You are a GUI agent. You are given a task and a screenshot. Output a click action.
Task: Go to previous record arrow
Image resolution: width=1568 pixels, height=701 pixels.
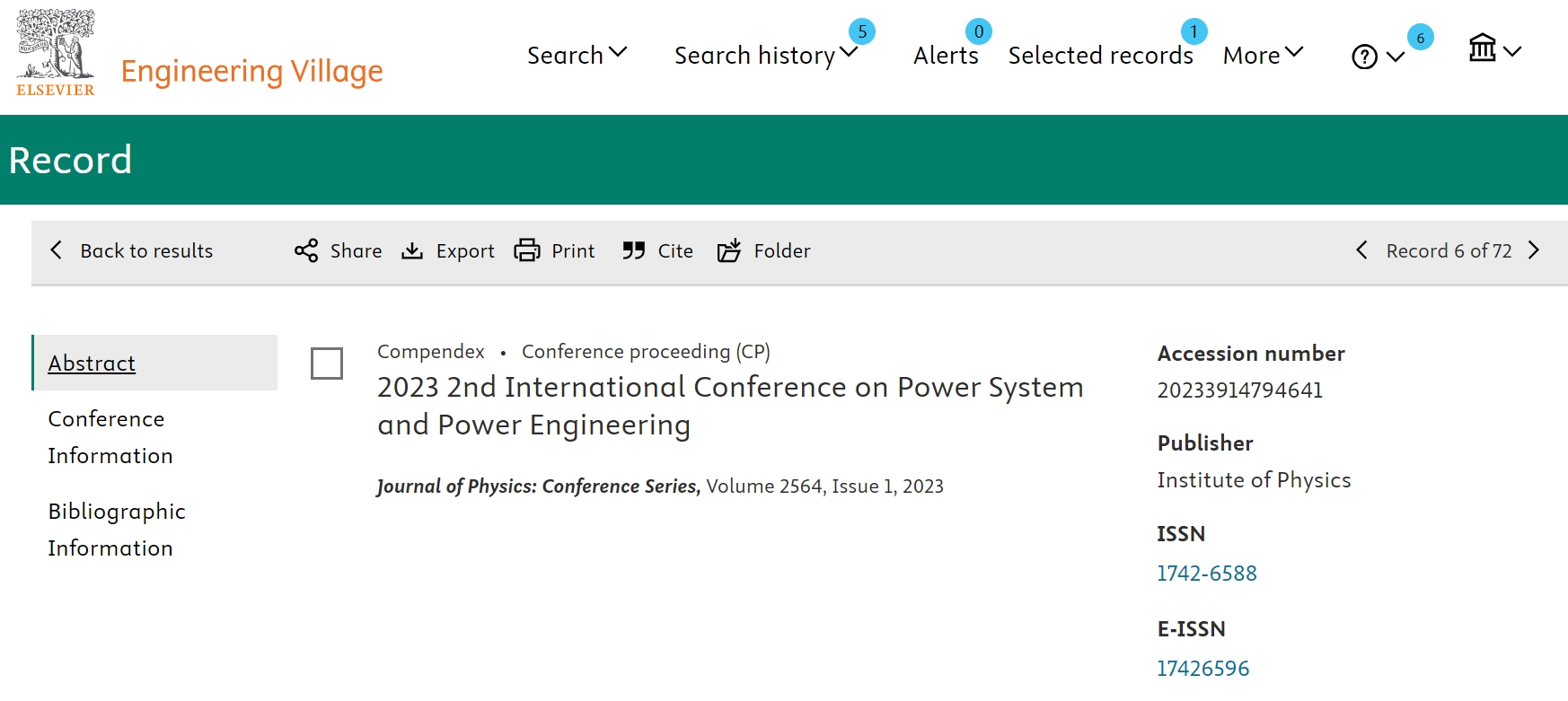point(1361,250)
